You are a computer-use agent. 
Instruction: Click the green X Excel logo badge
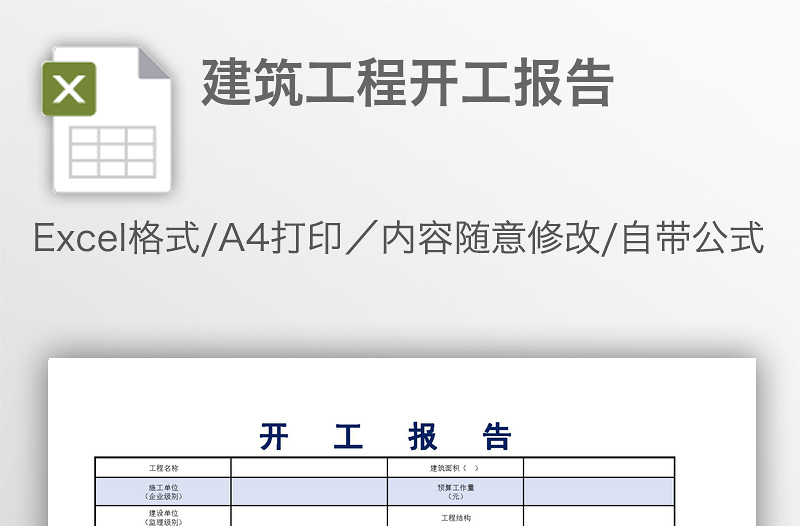tap(69, 89)
